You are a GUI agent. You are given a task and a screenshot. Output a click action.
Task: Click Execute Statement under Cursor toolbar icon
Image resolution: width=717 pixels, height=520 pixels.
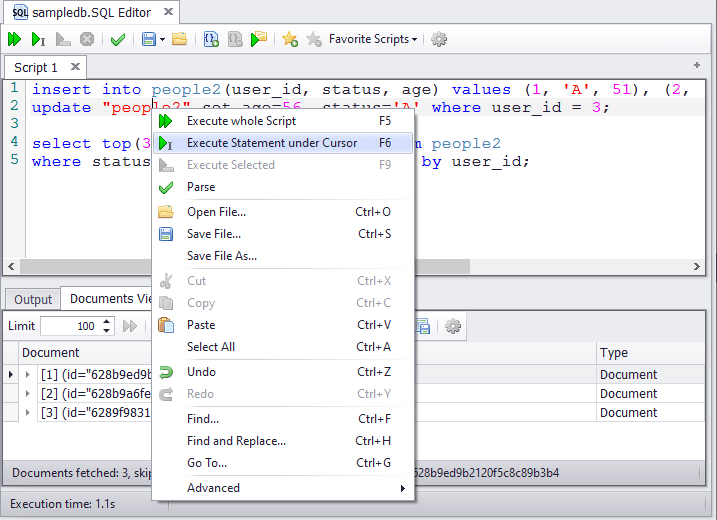point(38,39)
